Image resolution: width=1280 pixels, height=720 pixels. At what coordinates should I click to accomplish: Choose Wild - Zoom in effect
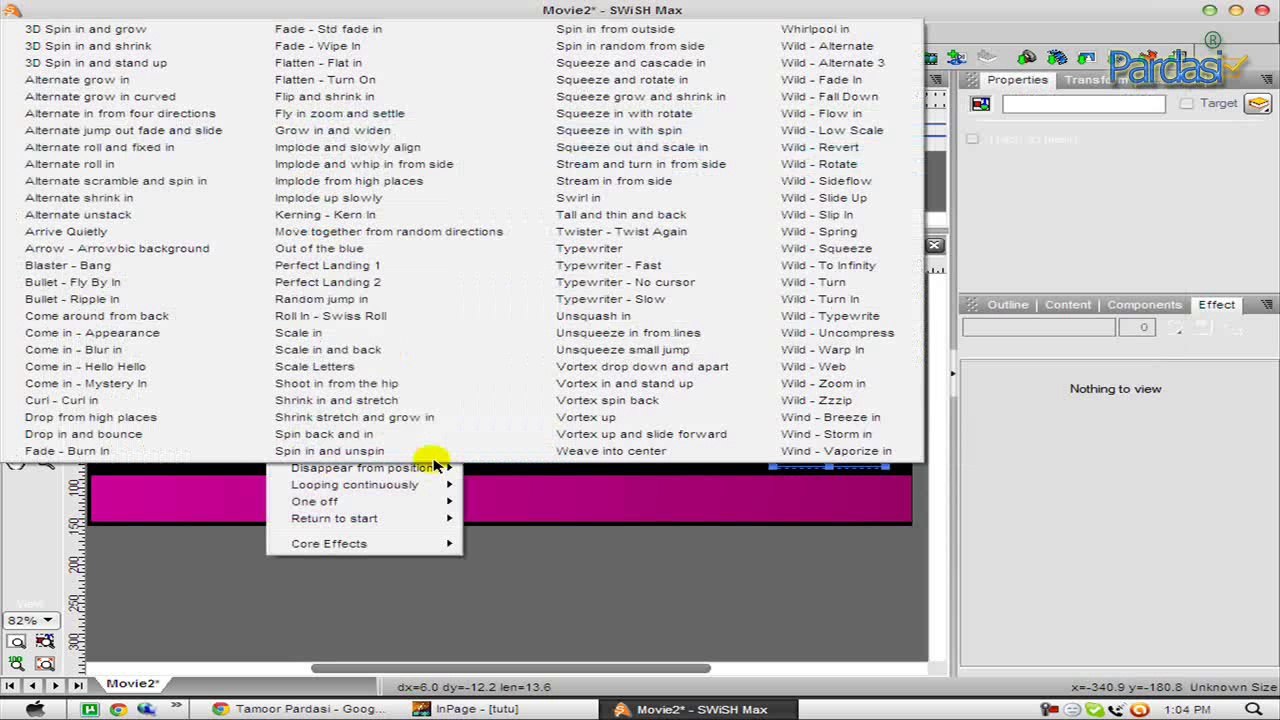pos(823,383)
